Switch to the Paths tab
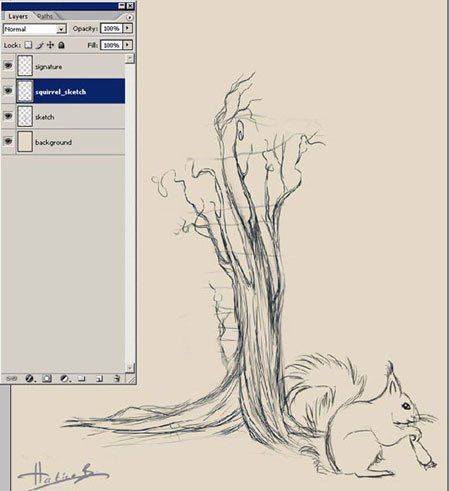This screenshot has height=491, width=450. 45,16
